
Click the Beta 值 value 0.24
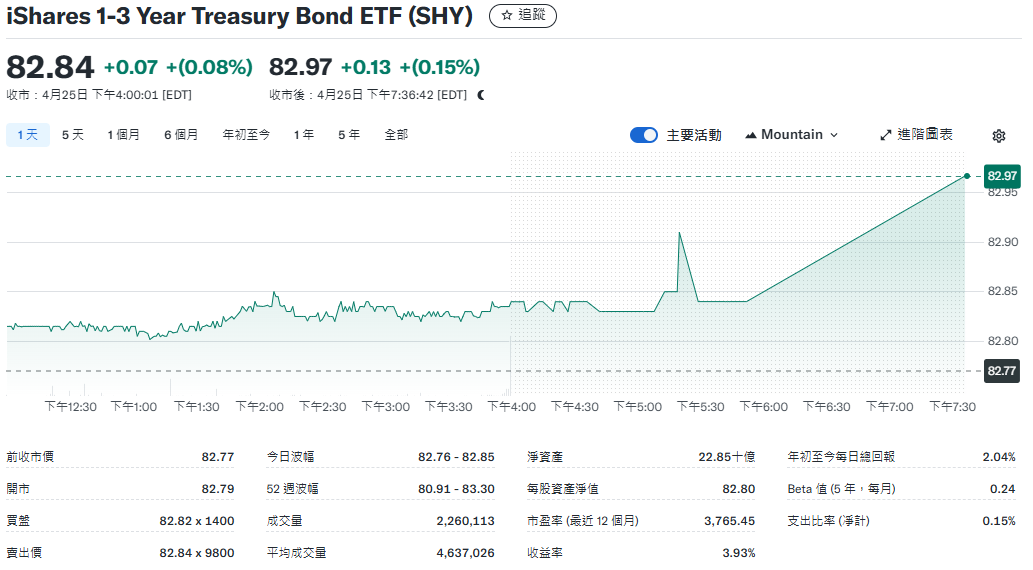(1003, 489)
